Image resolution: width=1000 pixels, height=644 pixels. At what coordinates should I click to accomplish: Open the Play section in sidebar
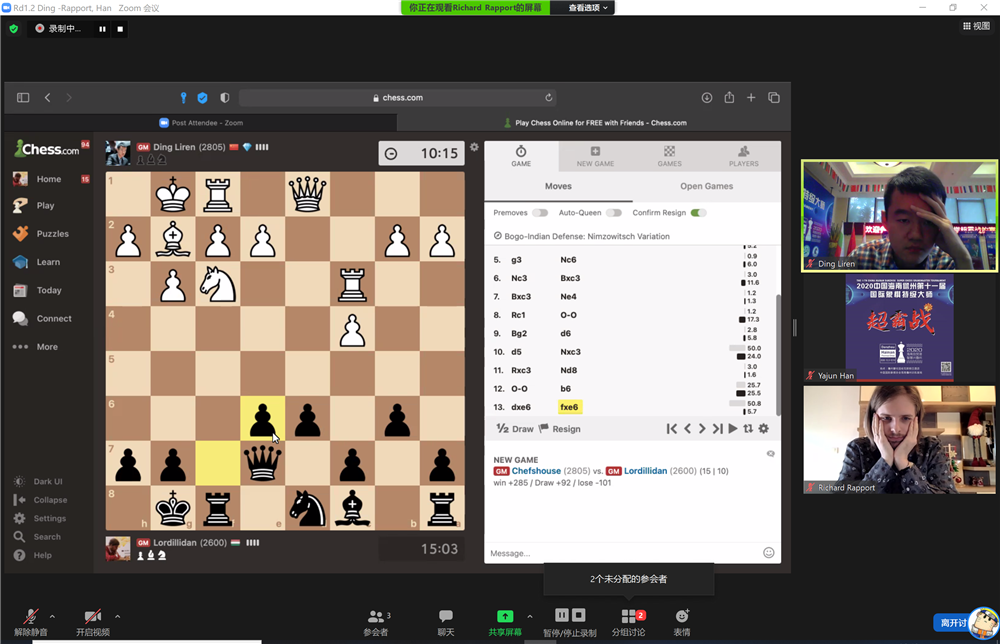pyautogui.click(x=45, y=205)
